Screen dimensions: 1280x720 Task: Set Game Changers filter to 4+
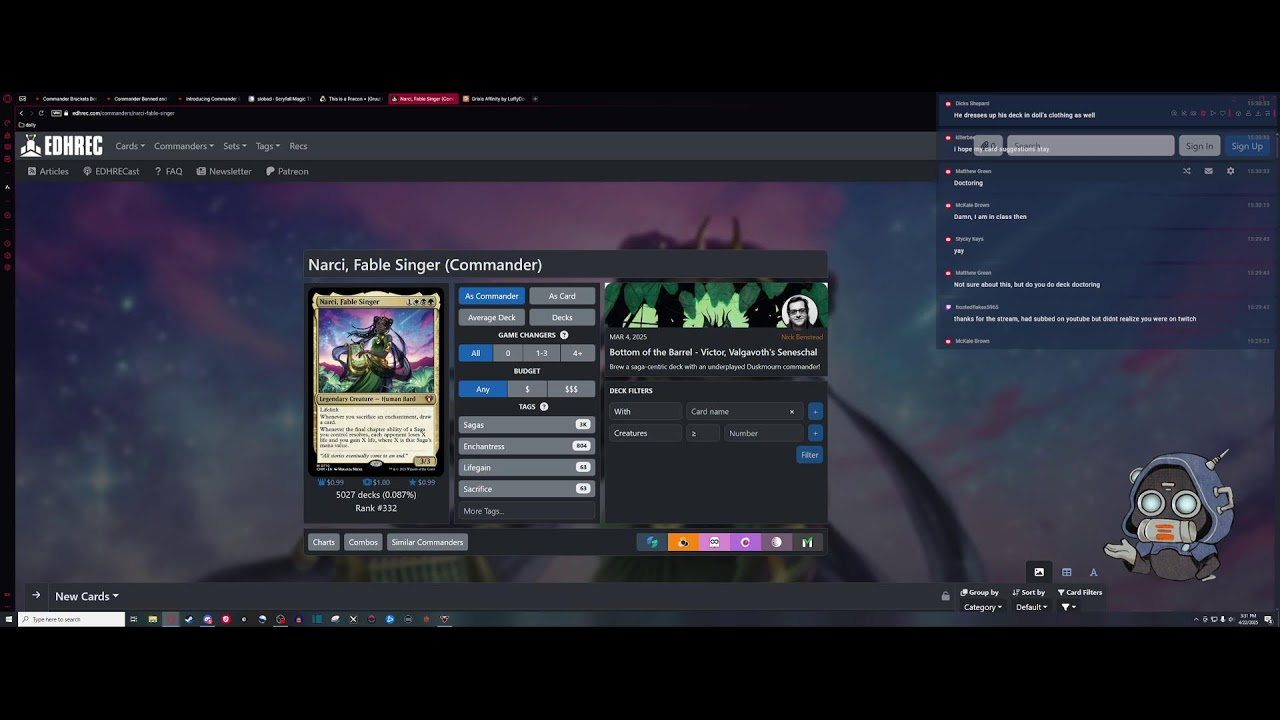coord(577,353)
